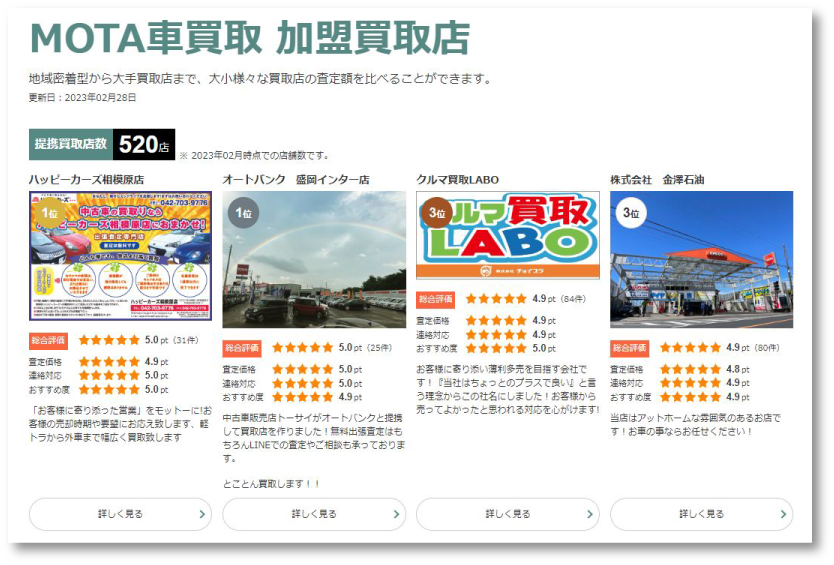Click the MOTA車買取 加盟買取店 heading
The image size is (834, 565).
[250, 38]
